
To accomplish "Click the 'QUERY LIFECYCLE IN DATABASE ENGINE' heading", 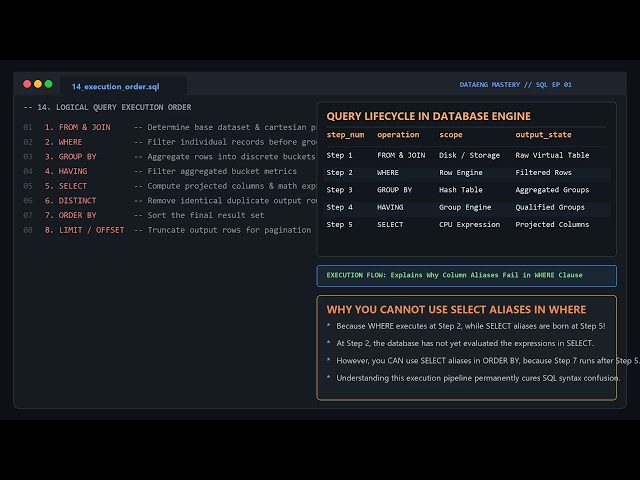I will point(429,116).
